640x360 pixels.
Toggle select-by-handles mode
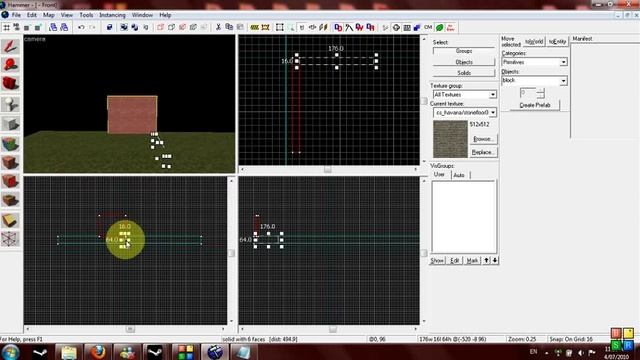tap(280, 27)
